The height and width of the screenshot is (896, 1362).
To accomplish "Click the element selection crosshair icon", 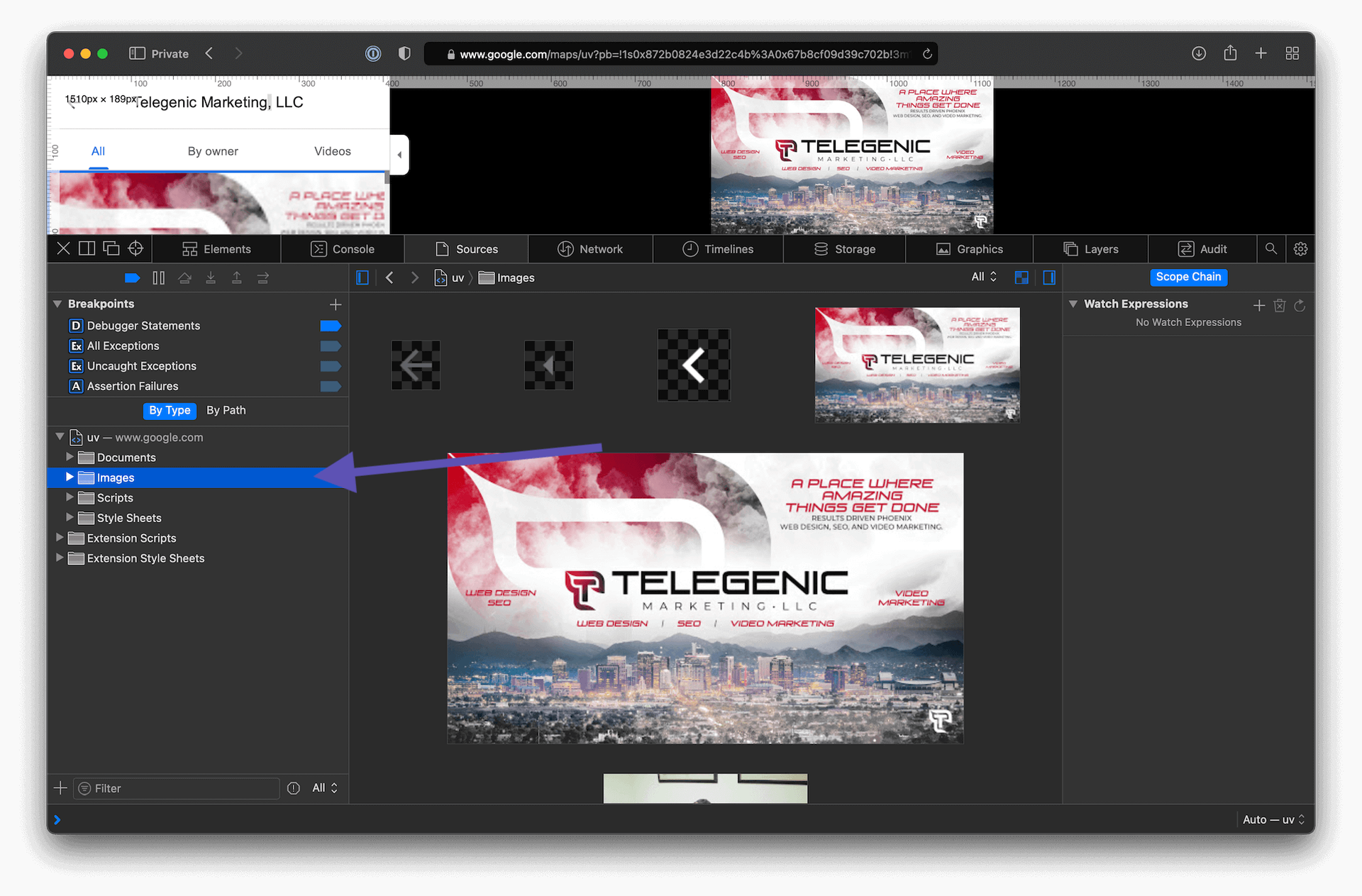I will coord(135,248).
